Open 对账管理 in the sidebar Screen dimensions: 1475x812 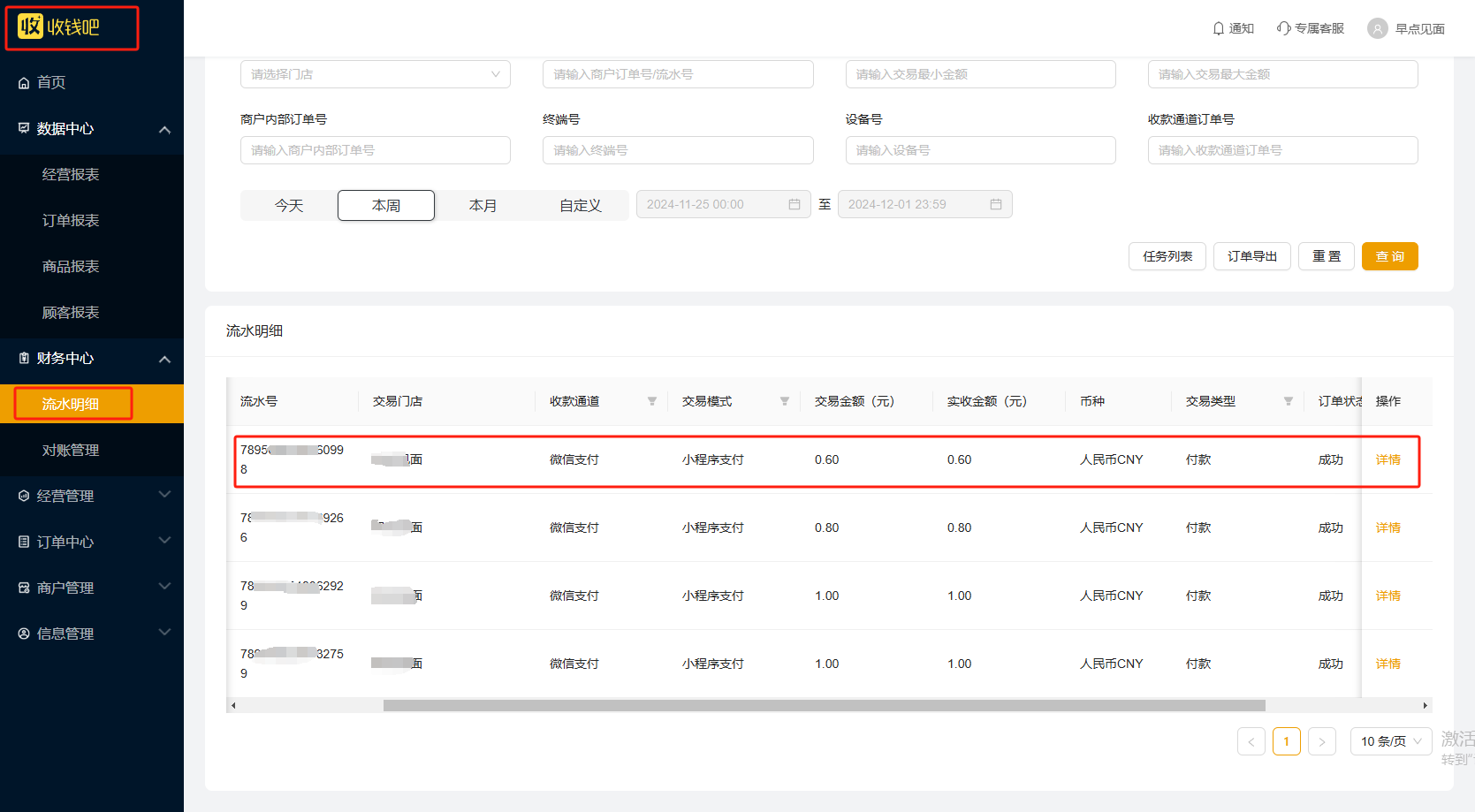click(71, 450)
